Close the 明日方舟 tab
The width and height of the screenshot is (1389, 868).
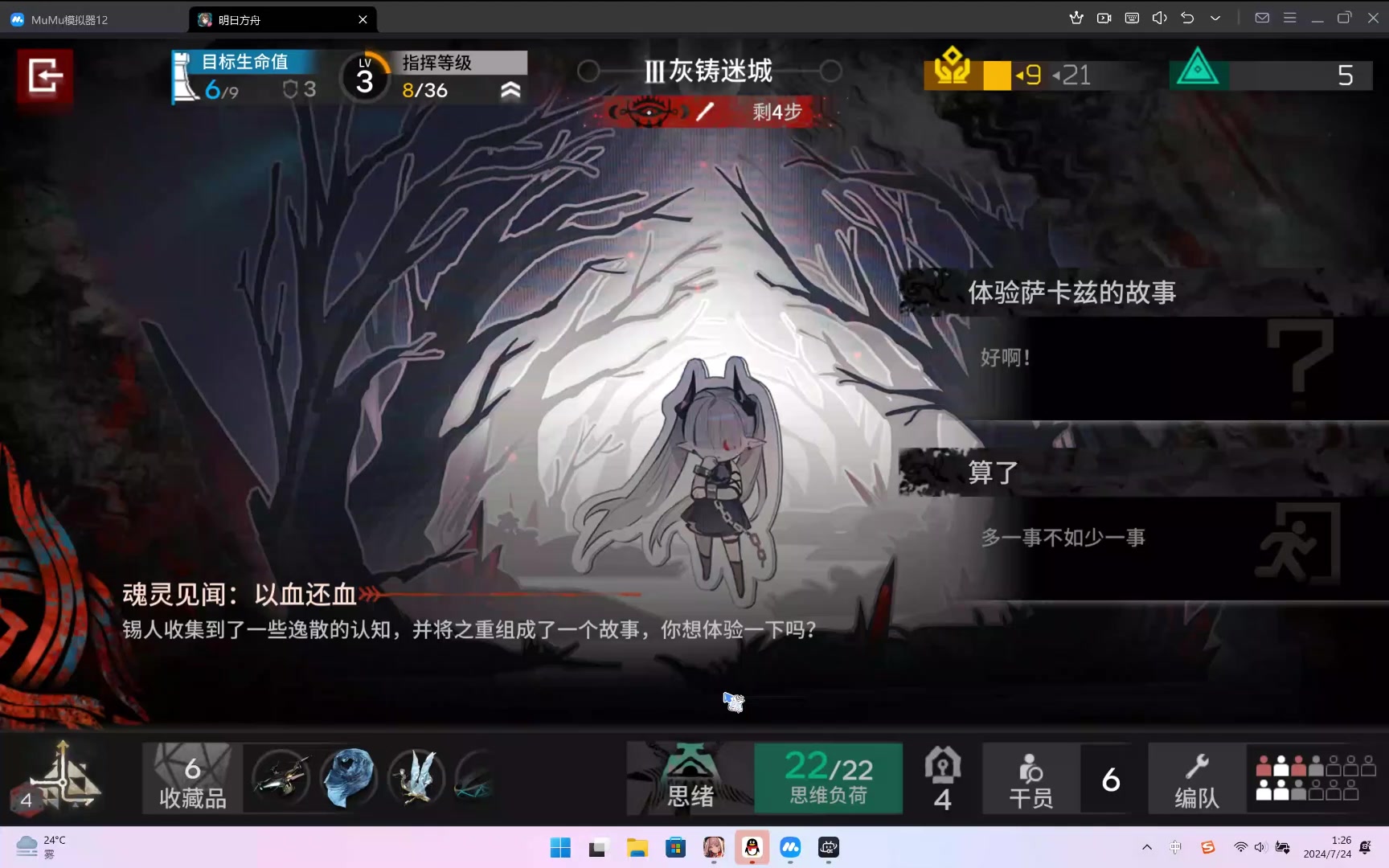point(363,19)
